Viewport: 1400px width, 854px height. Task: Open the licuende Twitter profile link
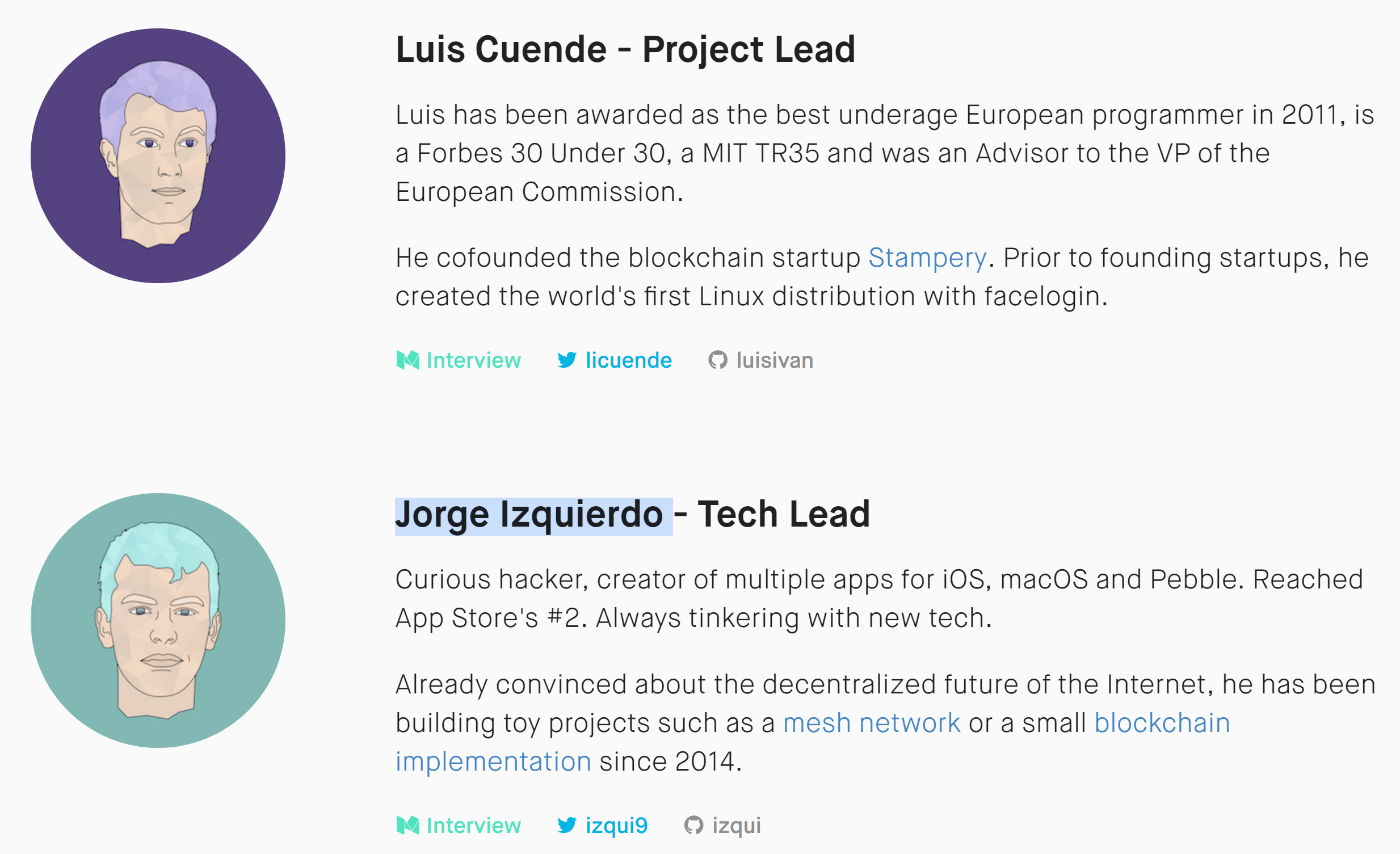click(x=628, y=360)
